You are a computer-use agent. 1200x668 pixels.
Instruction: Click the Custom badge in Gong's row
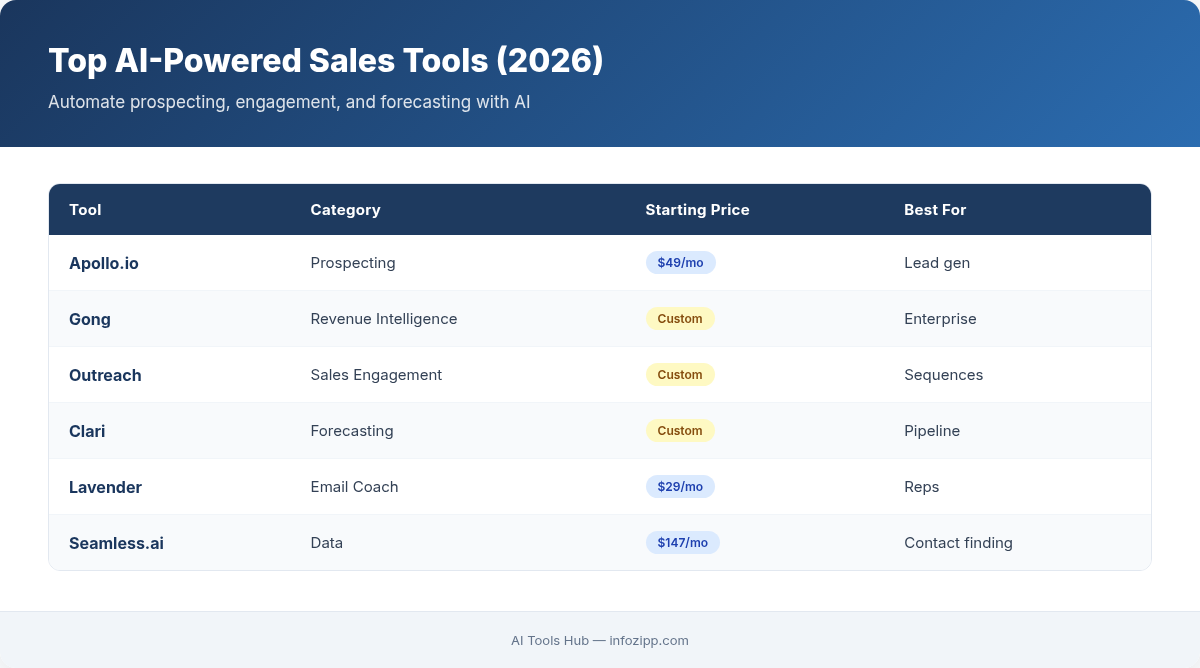(680, 318)
